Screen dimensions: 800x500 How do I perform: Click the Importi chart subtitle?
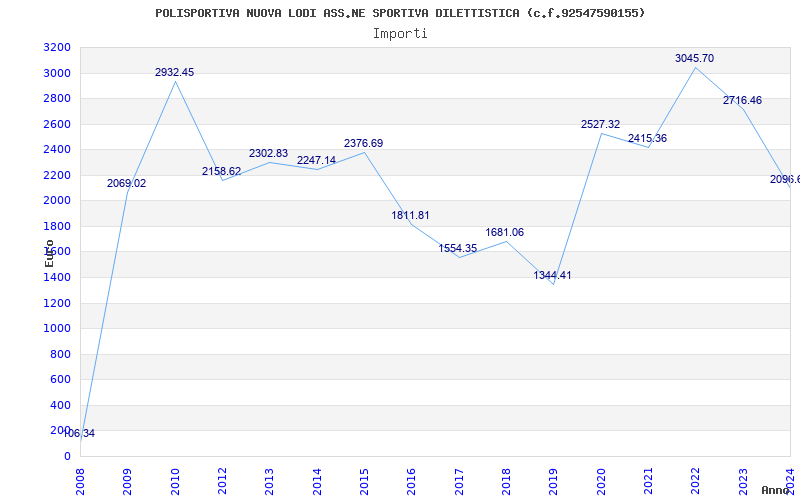(x=400, y=34)
